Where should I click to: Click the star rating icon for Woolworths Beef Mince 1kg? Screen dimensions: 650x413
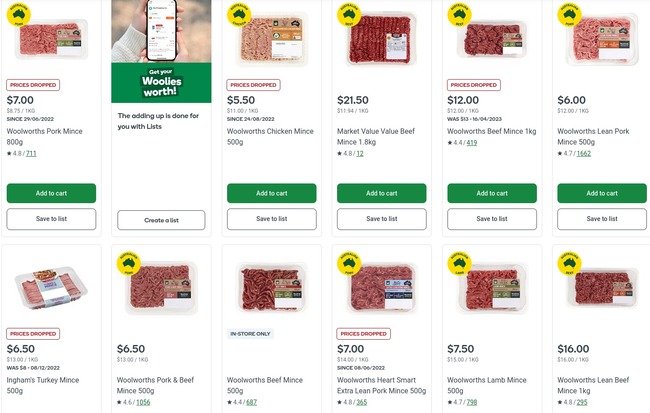[x=450, y=143]
